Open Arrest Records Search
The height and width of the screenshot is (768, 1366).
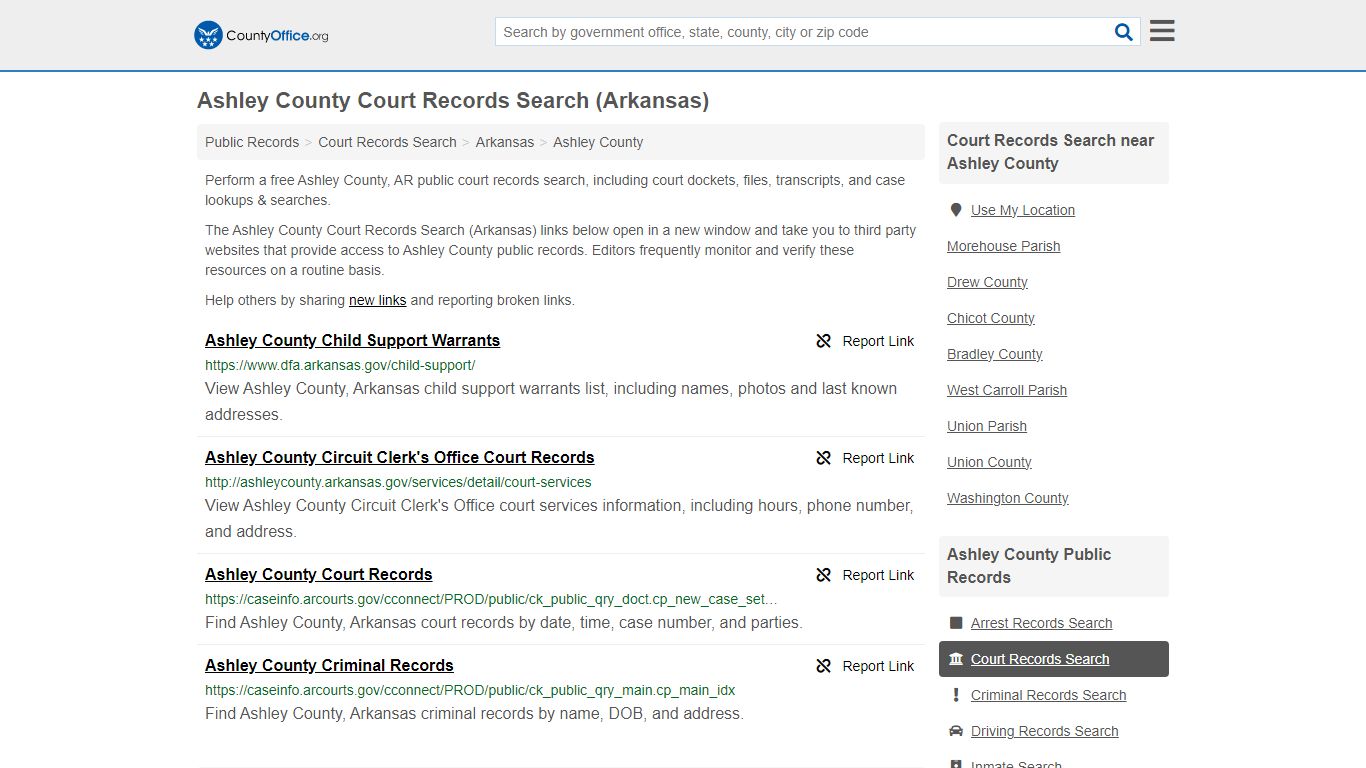[x=1041, y=623]
